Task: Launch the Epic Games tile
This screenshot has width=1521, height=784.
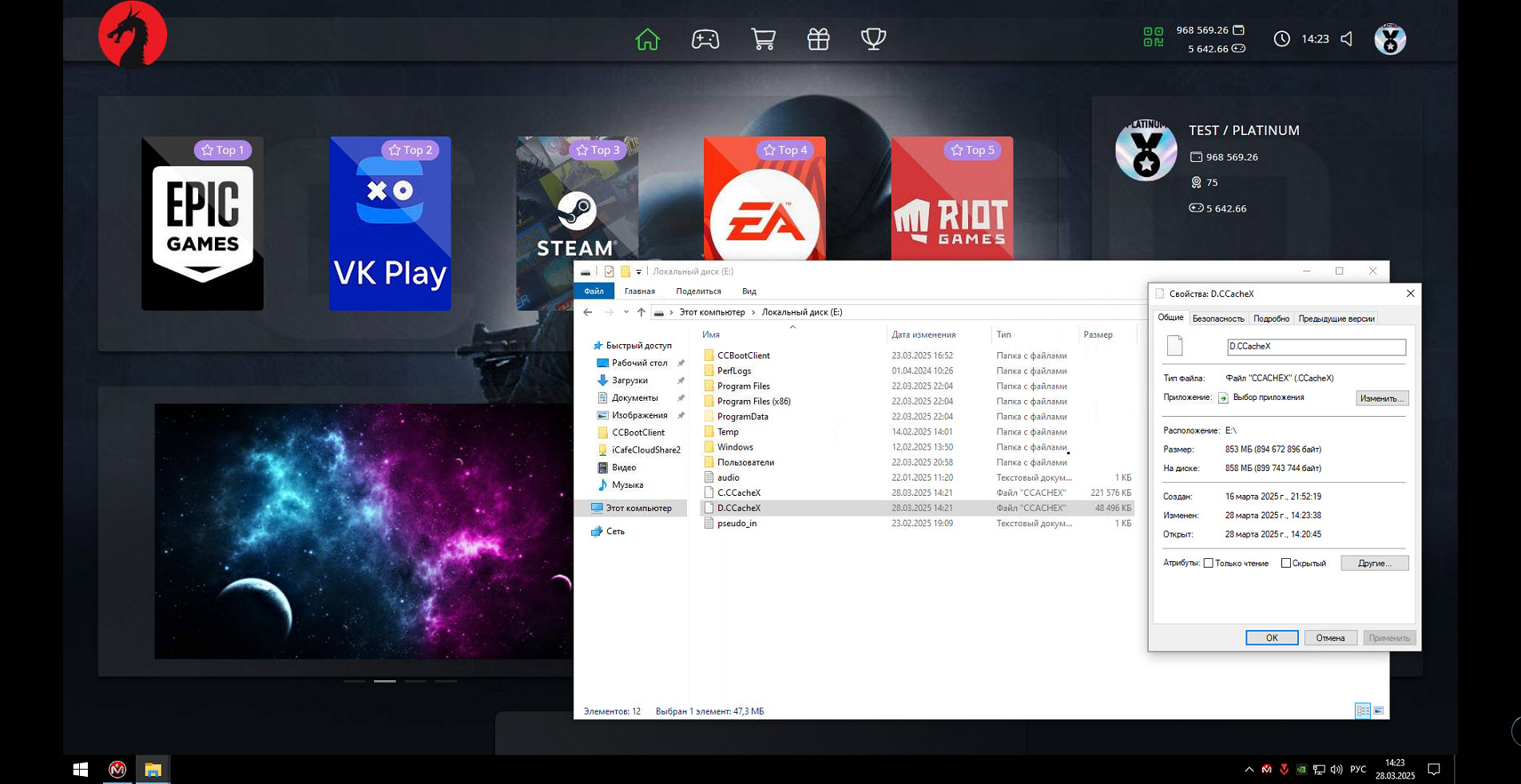Action: [202, 224]
